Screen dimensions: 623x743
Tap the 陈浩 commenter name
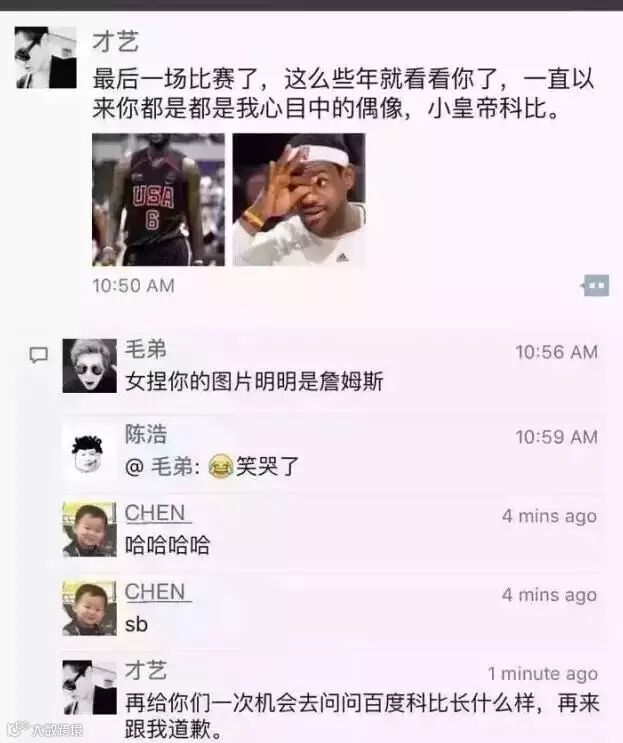pos(146,434)
